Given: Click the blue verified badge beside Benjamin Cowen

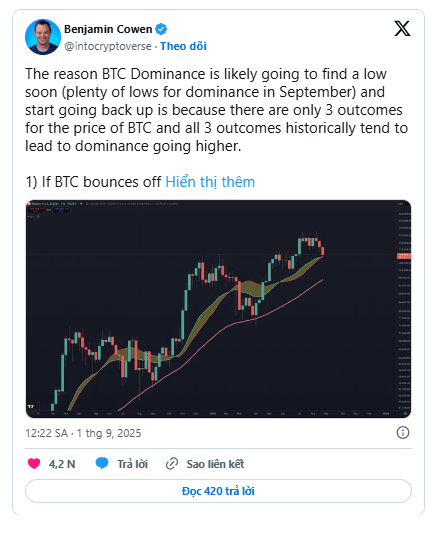Looking at the screenshot, I should click(161, 29).
